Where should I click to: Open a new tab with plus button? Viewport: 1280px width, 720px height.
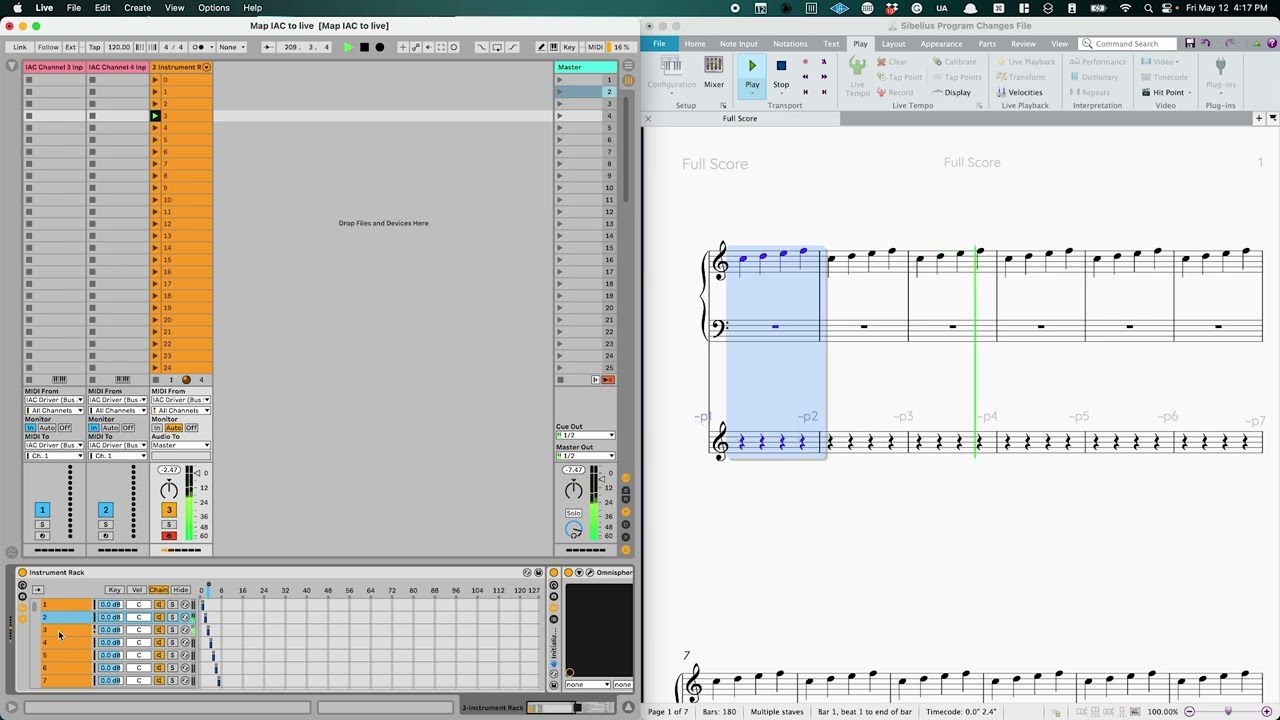[x=1258, y=118]
